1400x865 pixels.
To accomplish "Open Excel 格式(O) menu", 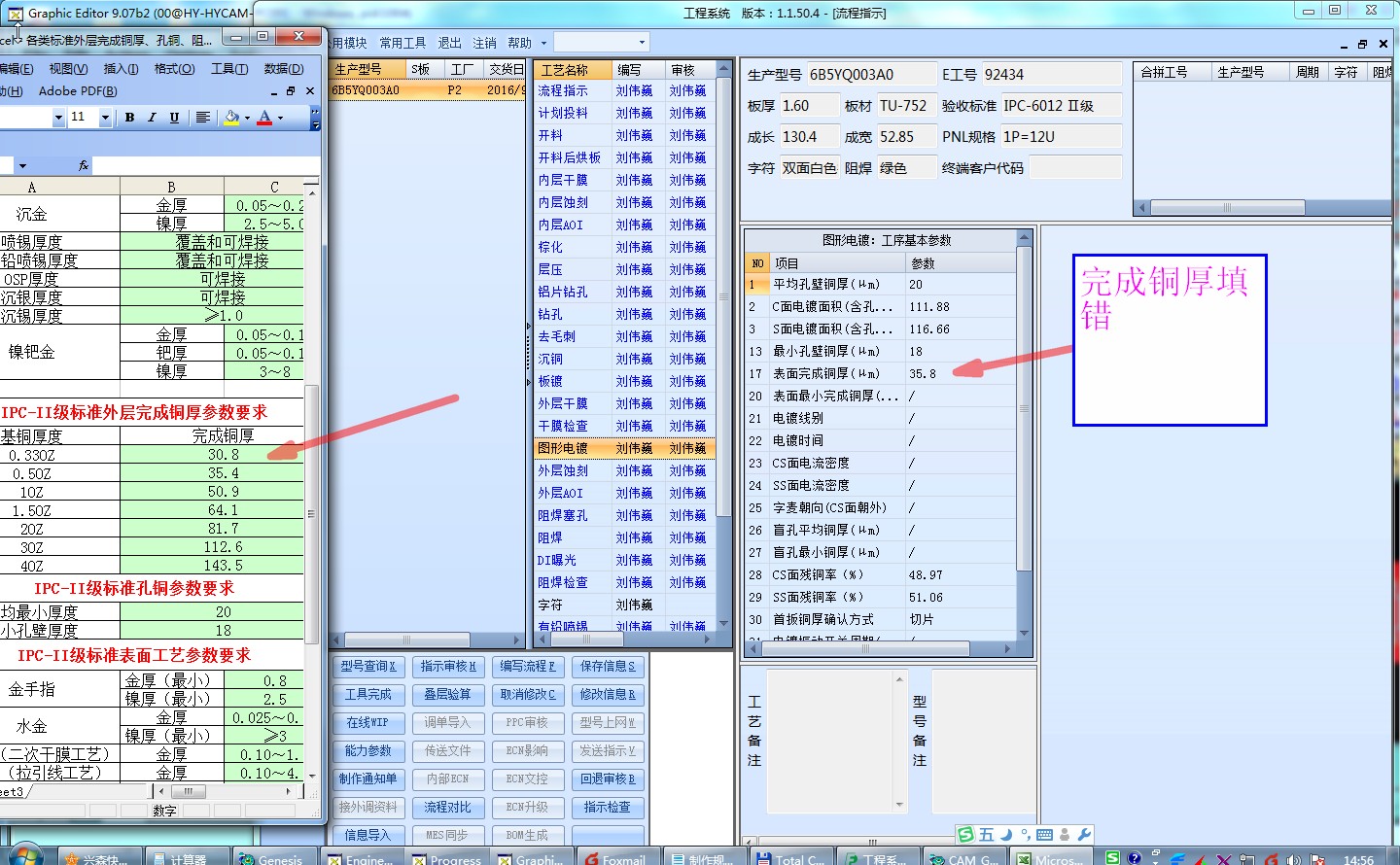I will pyautogui.click(x=174, y=69).
